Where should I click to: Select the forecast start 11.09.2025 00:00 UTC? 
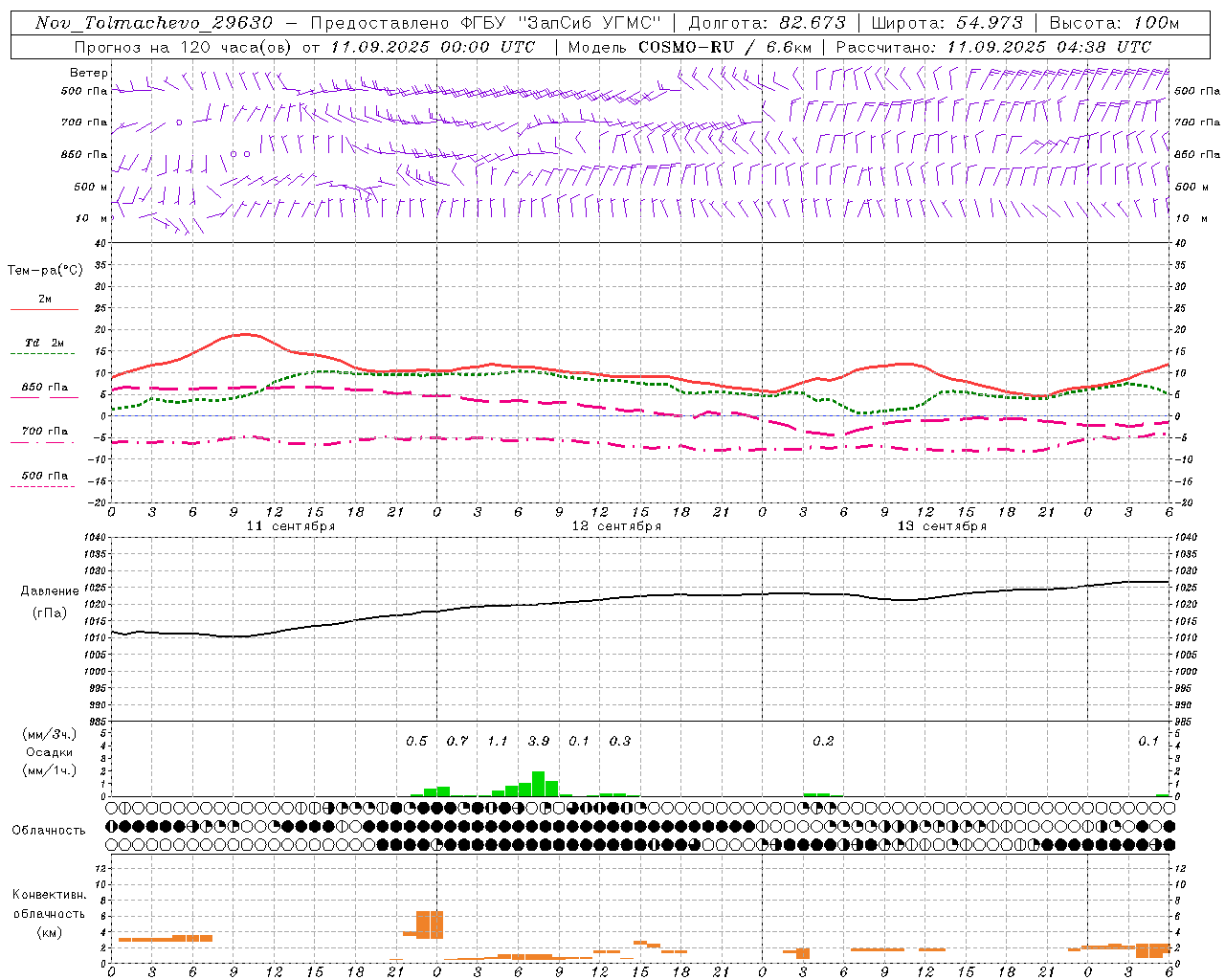point(433,47)
